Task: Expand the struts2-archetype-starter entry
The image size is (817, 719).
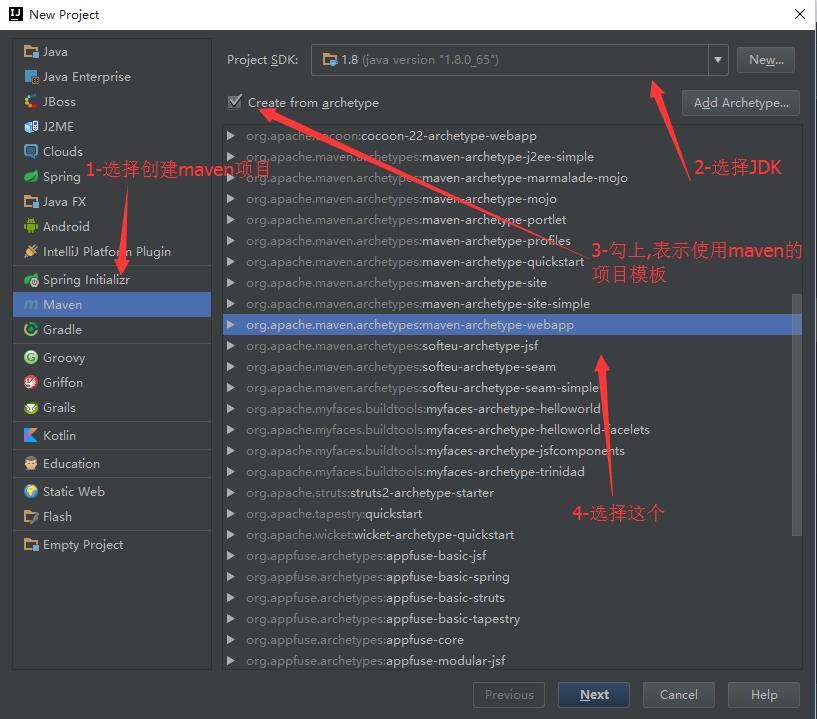Action: tap(230, 492)
